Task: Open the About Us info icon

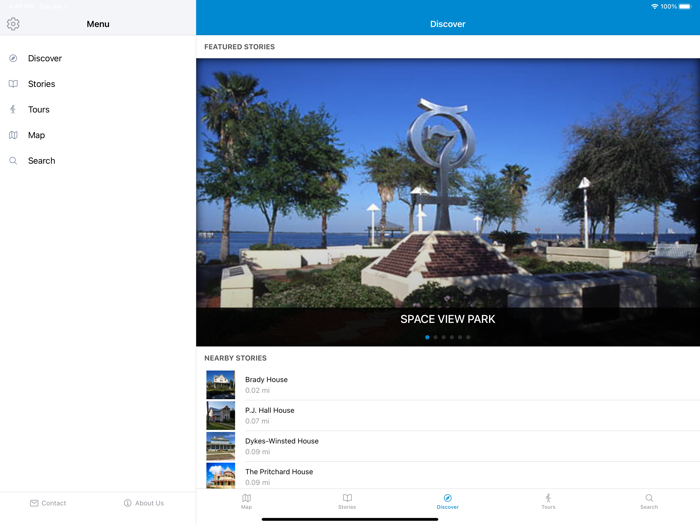Action: (127, 503)
